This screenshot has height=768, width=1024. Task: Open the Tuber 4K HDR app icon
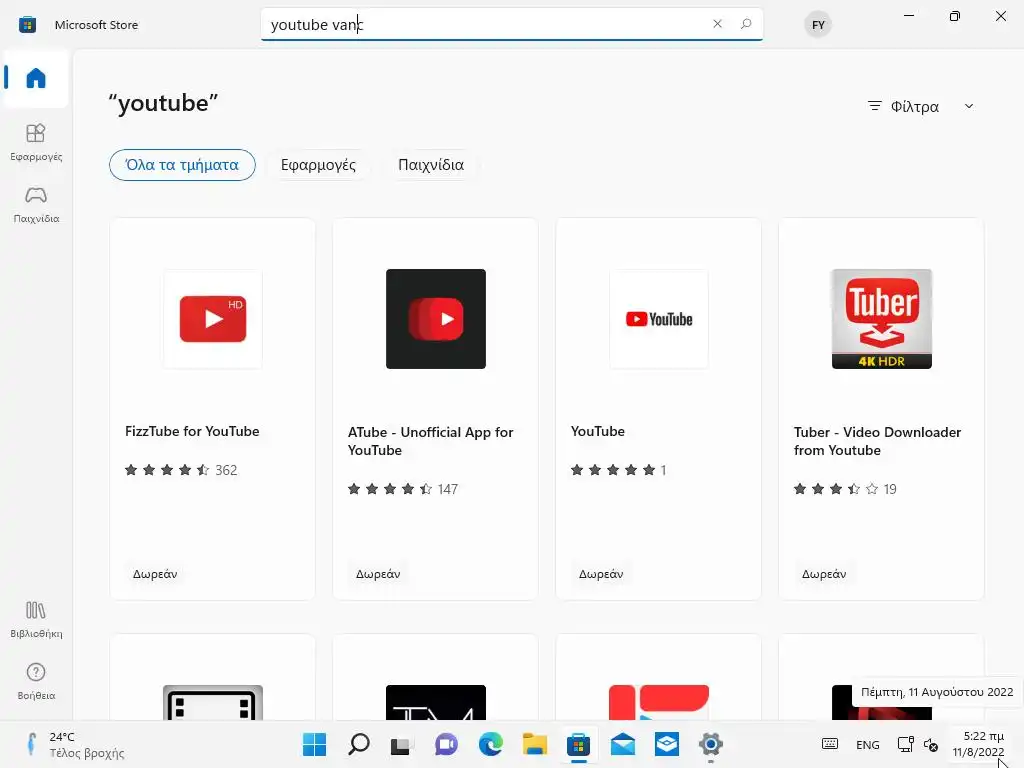pos(882,319)
